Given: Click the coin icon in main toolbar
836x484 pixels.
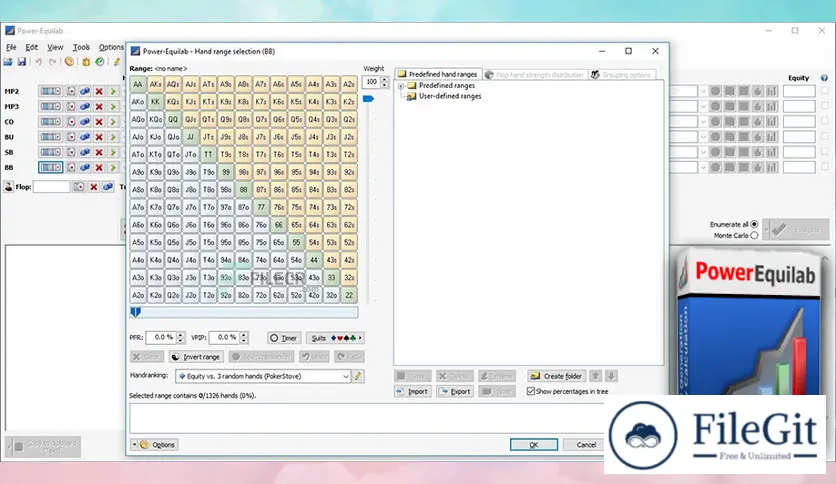Looking at the screenshot, I should (x=69, y=62).
